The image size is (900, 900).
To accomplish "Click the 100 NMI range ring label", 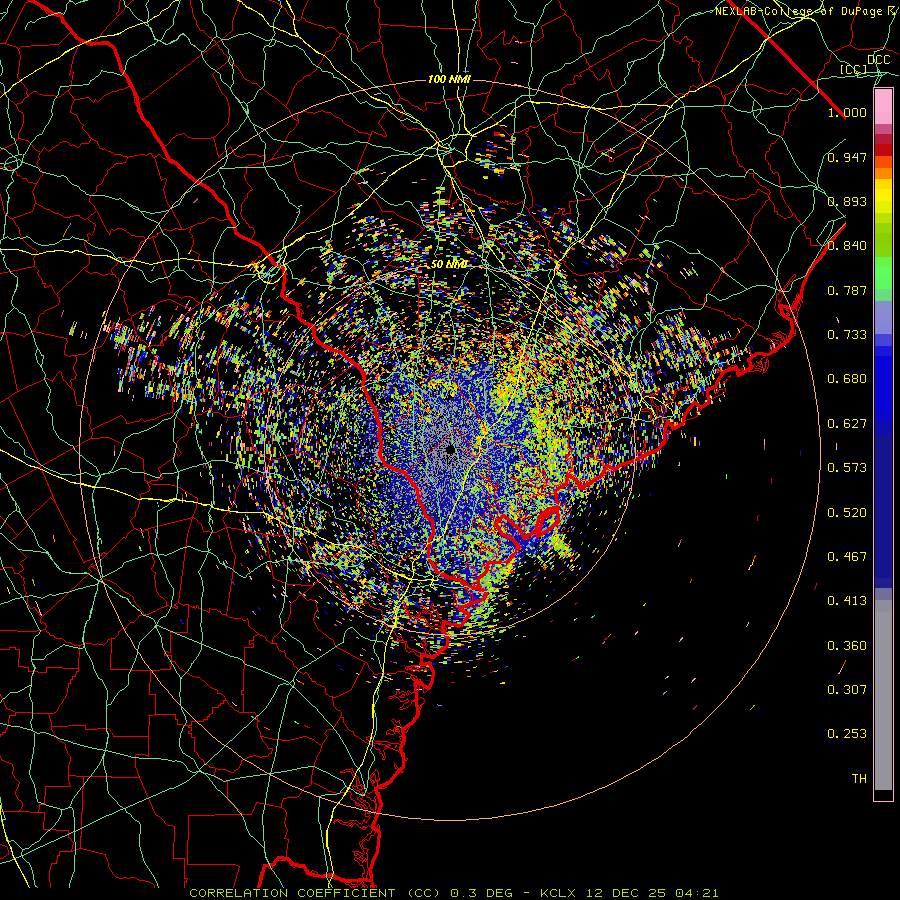I will [449, 79].
